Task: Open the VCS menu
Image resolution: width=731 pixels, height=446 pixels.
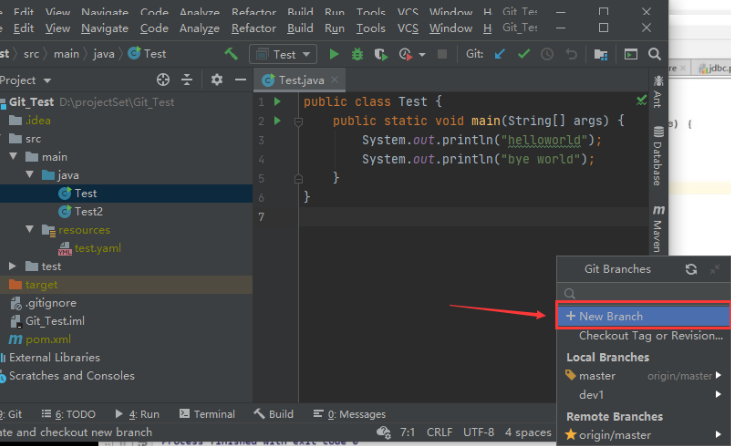Action: (x=408, y=28)
